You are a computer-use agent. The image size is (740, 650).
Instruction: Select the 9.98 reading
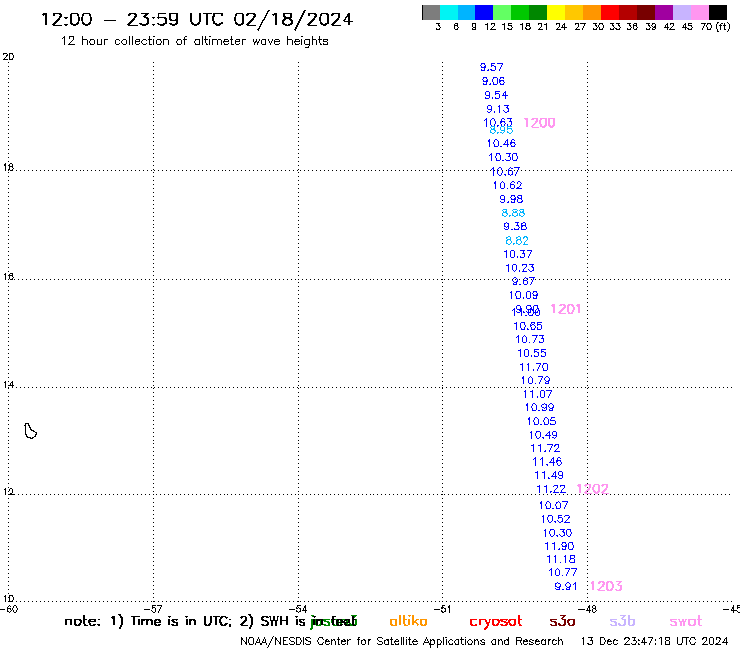click(x=511, y=199)
